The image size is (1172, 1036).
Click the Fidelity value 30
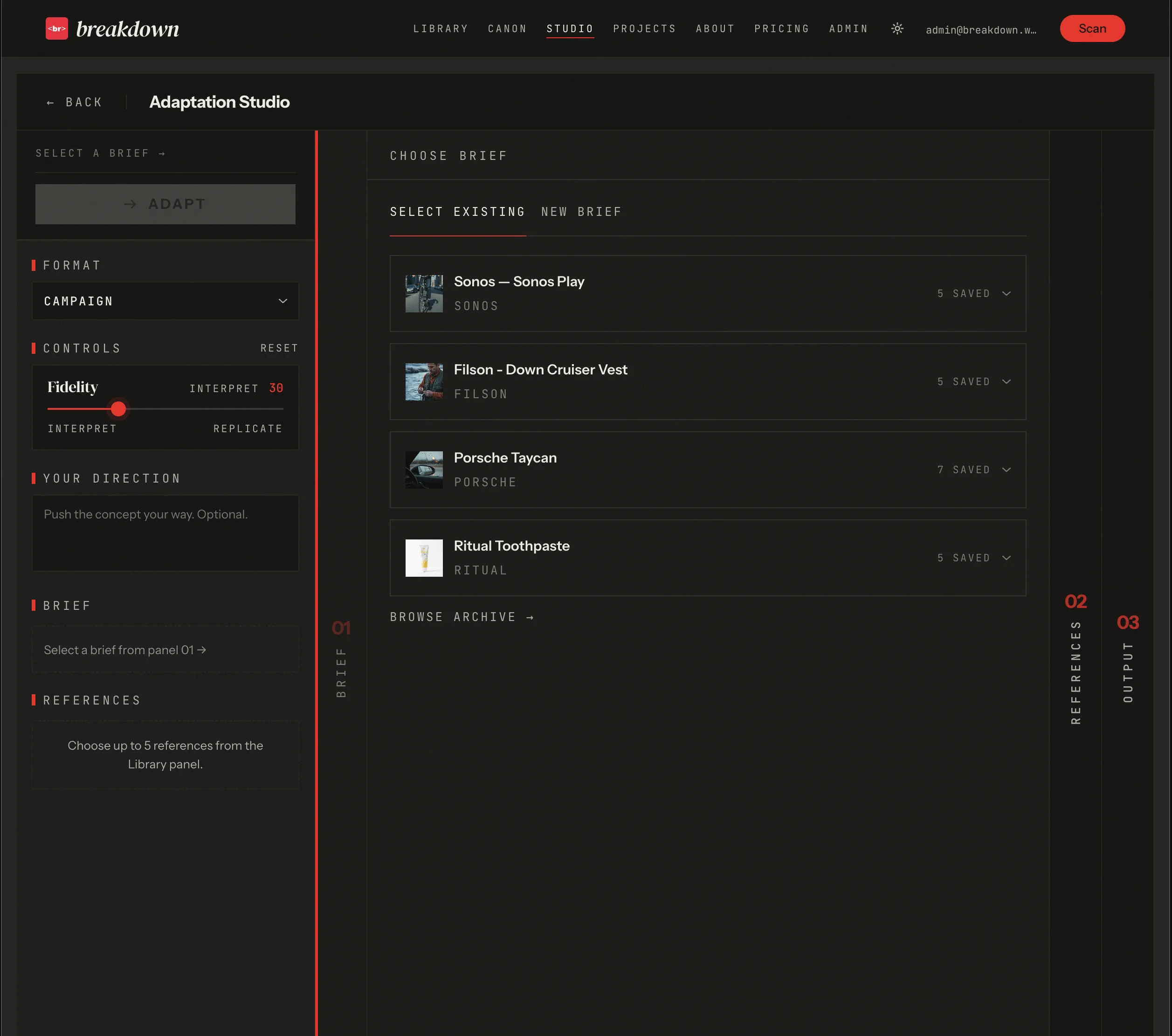tap(276, 388)
